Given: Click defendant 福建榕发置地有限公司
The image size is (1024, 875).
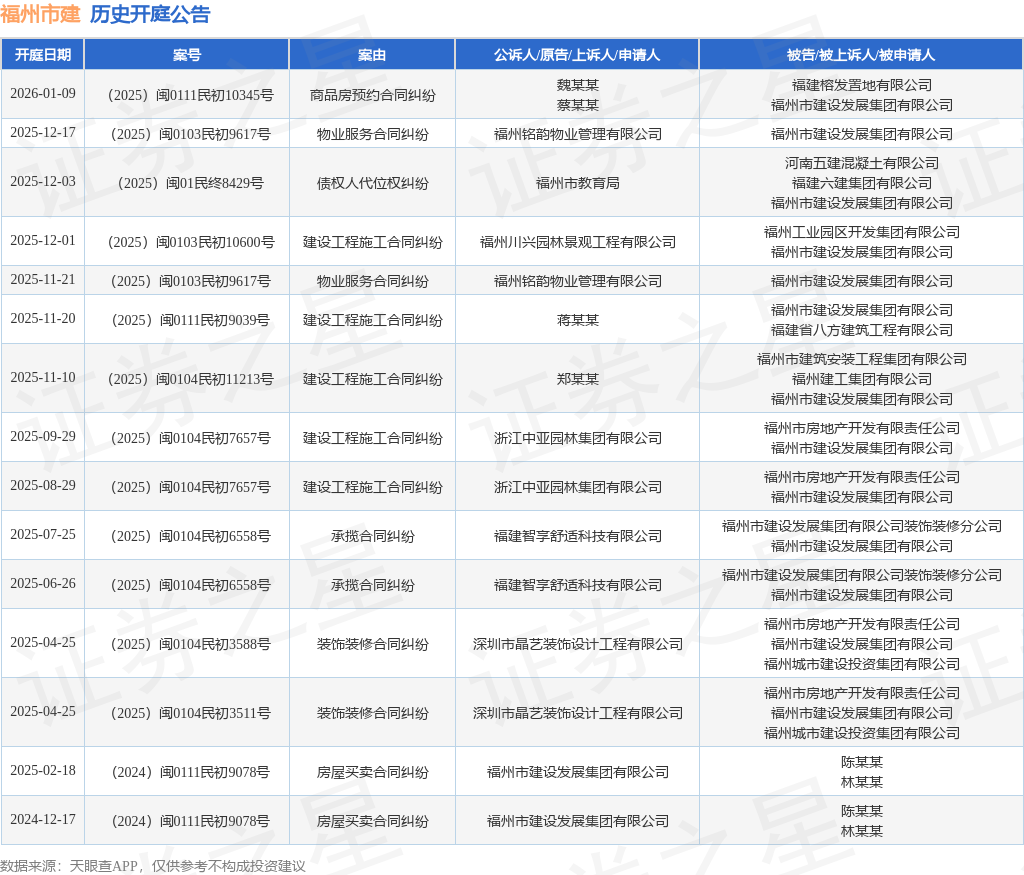Looking at the screenshot, I should [x=861, y=85].
